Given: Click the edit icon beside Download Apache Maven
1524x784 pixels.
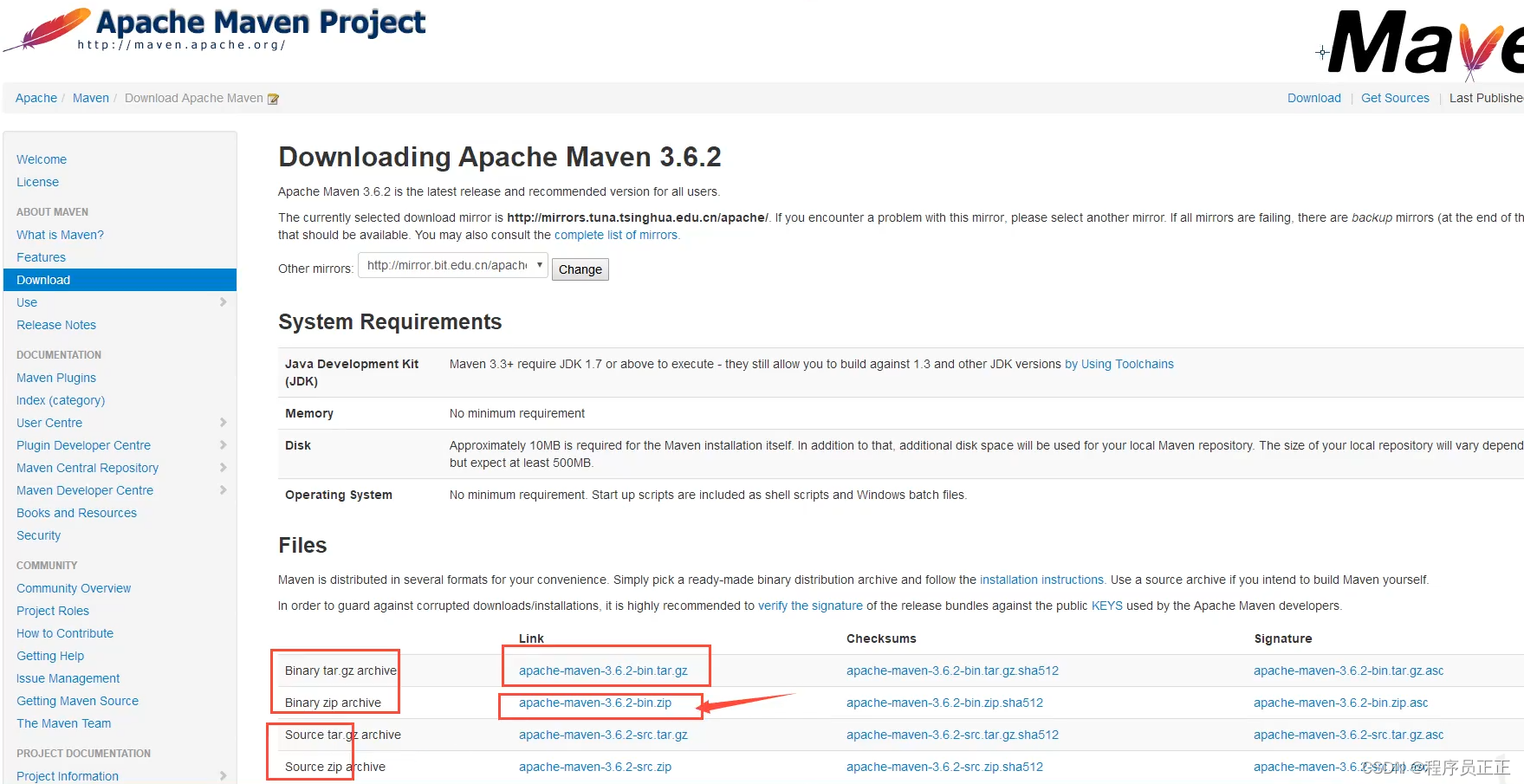Looking at the screenshot, I should pos(273,99).
